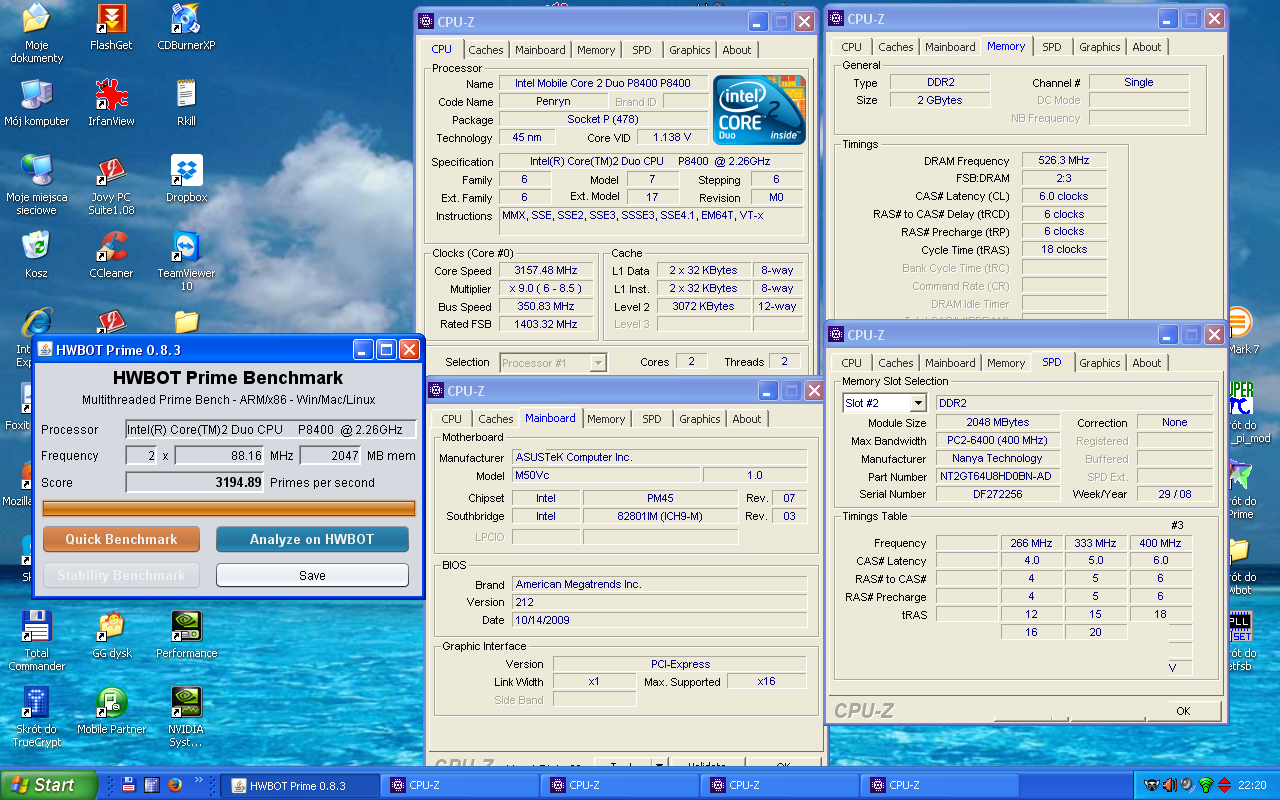Screen dimensions: 1280x800
Task: Click the floppy disk quick launch icon
Action: coord(128,785)
